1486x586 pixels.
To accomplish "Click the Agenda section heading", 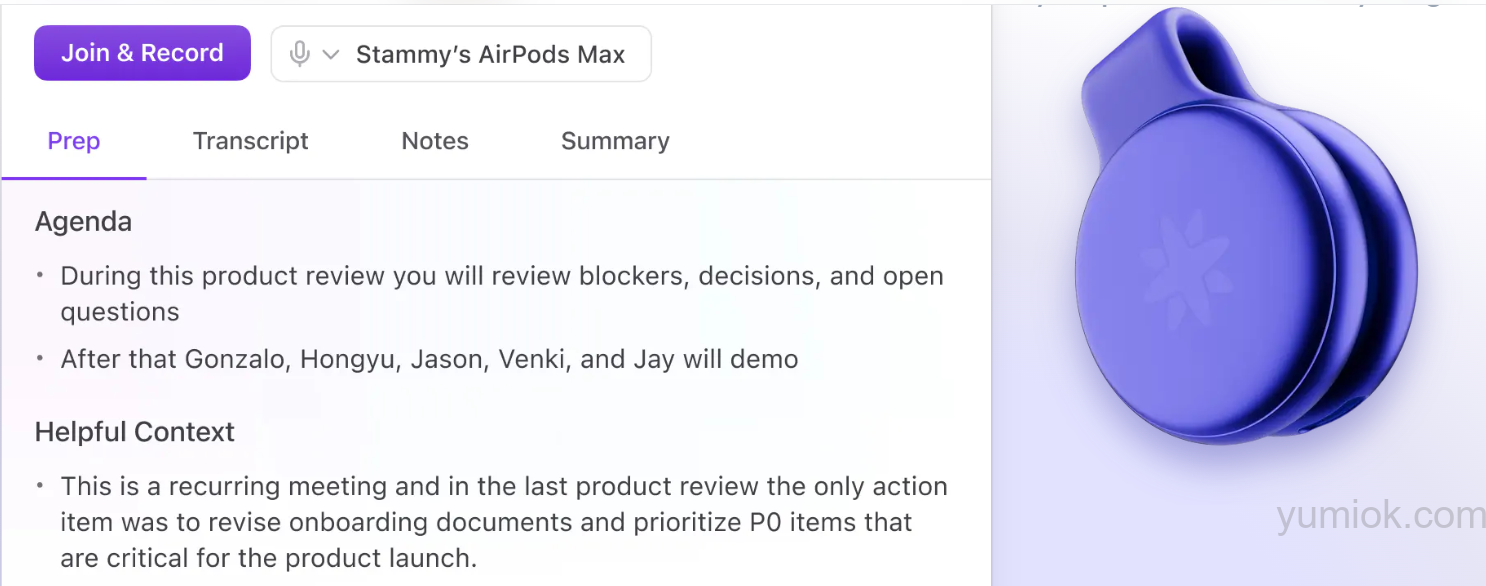I will [83, 222].
